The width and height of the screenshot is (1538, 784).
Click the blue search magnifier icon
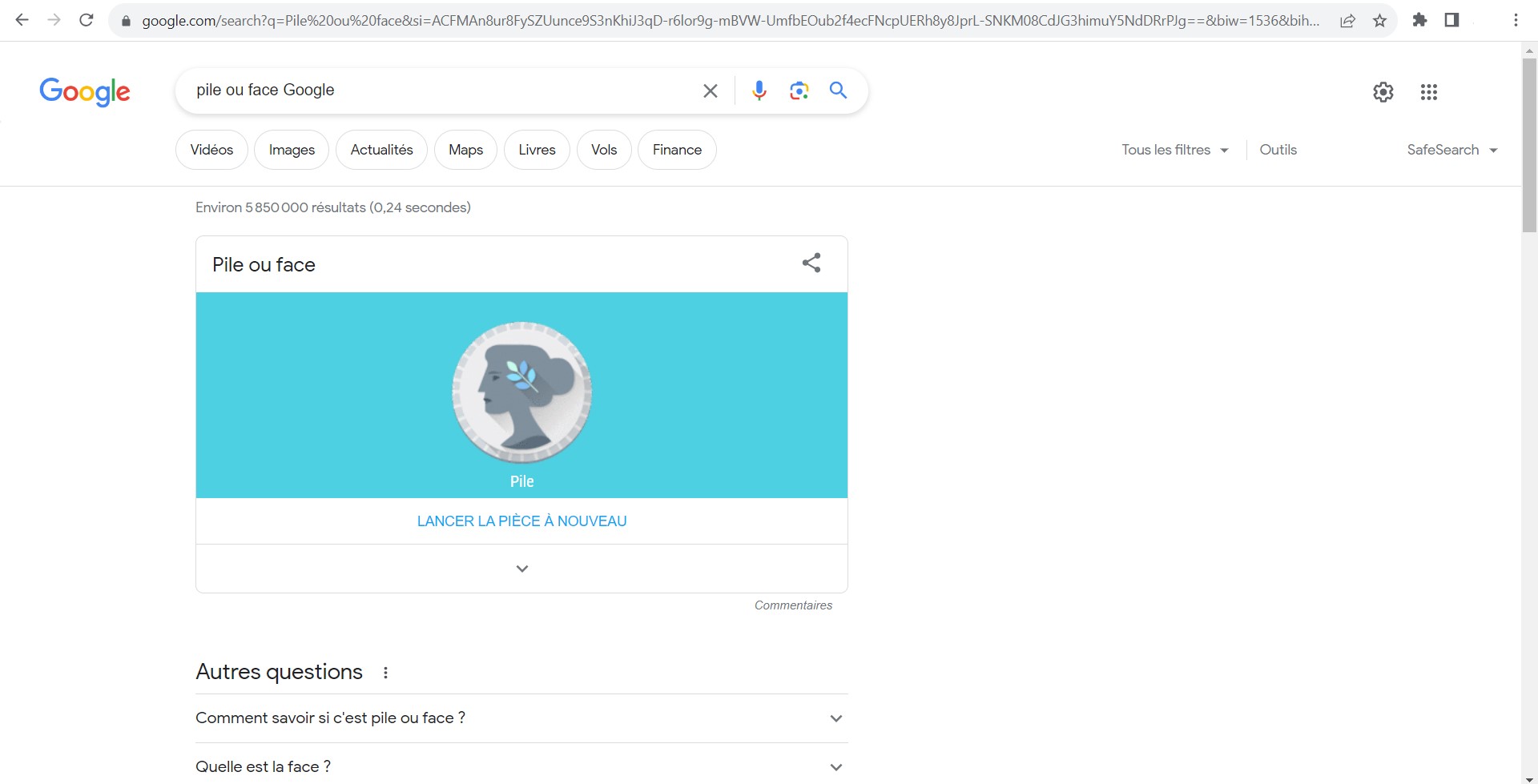(x=838, y=90)
